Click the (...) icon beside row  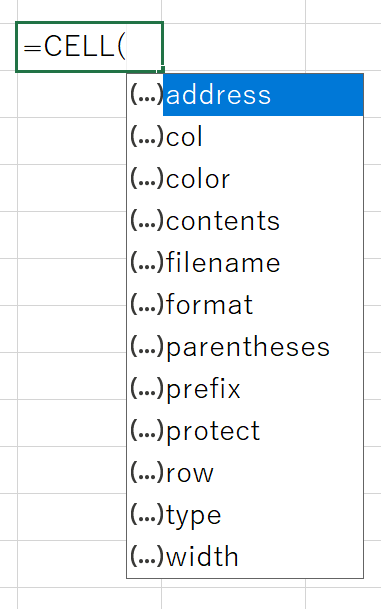pyautogui.click(x=146, y=472)
